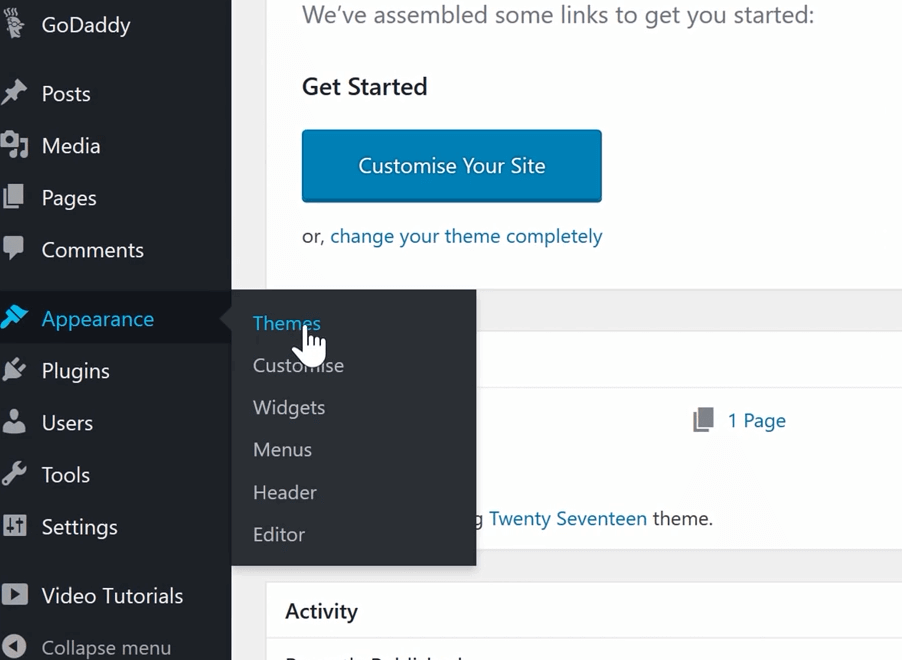This screenshot has width=902, height=660.
Task: Collapse the admin sidebar menu
Action: click(86, 647)
